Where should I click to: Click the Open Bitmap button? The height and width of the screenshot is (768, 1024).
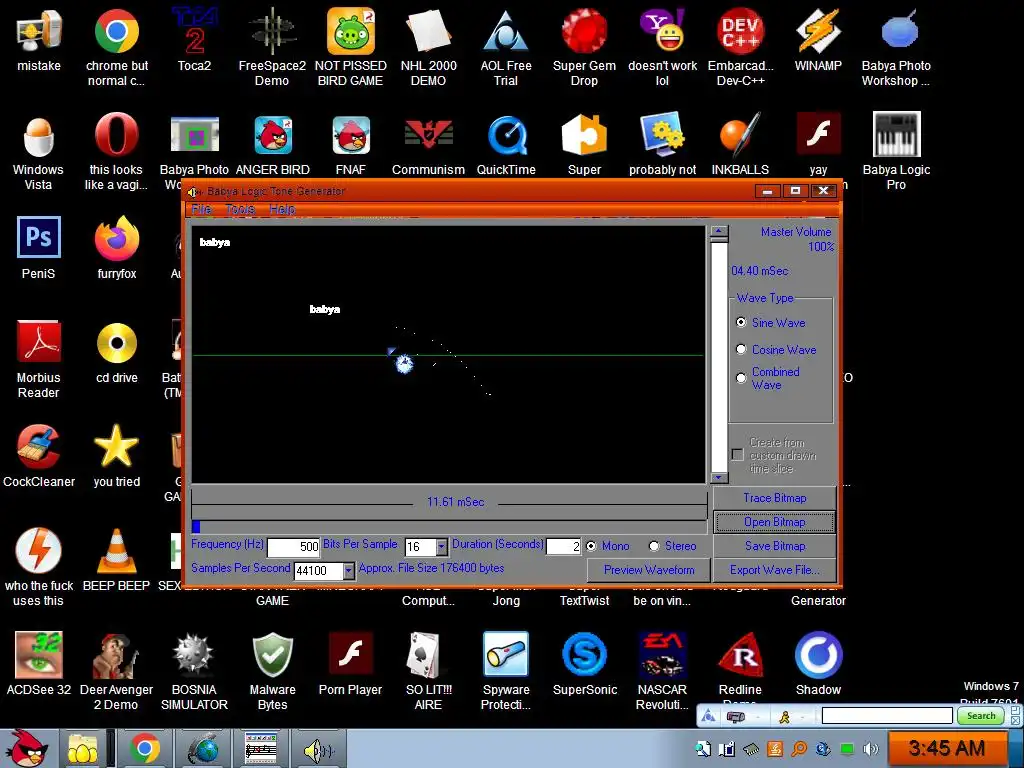[x=775, y=522]
